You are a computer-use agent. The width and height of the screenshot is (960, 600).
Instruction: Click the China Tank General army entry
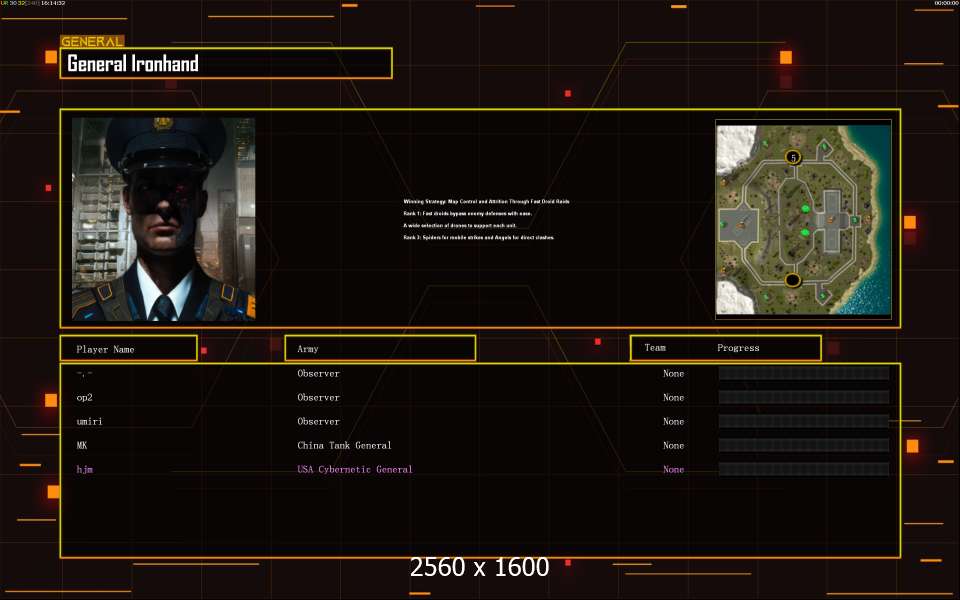(344, 445)
